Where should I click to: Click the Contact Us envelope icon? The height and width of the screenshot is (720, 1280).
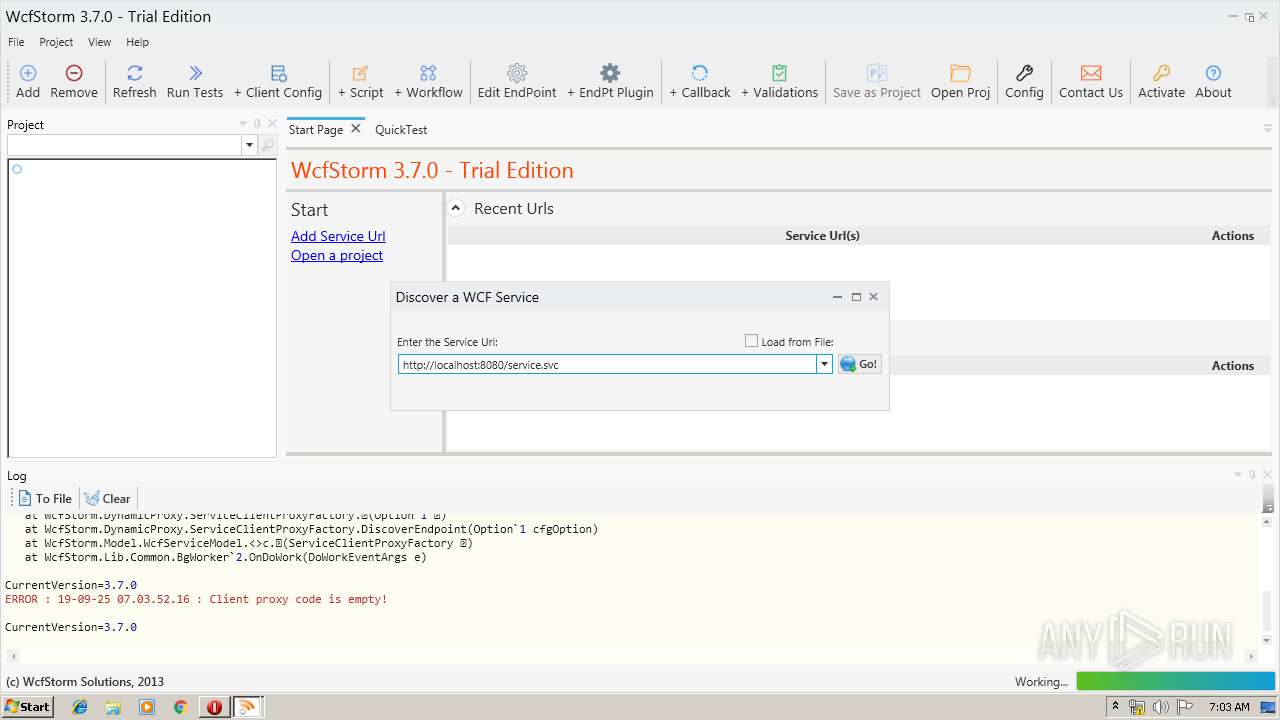click(x=1091, y=73)
